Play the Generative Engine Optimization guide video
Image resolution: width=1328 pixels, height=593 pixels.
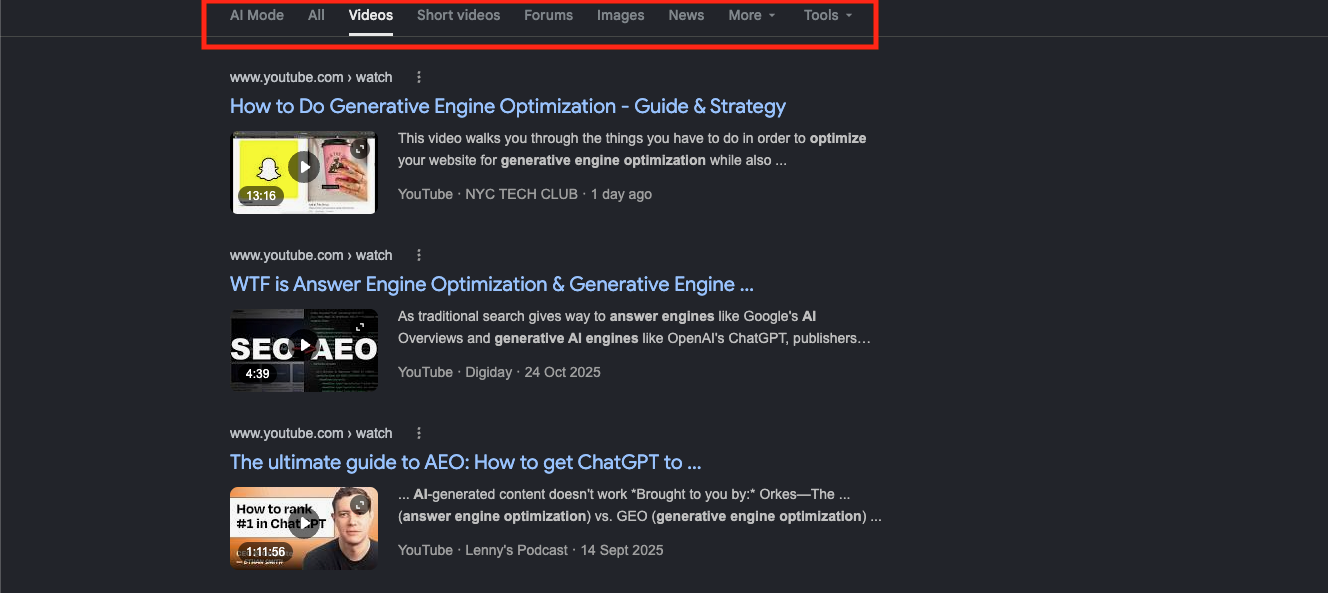[303, 166]
